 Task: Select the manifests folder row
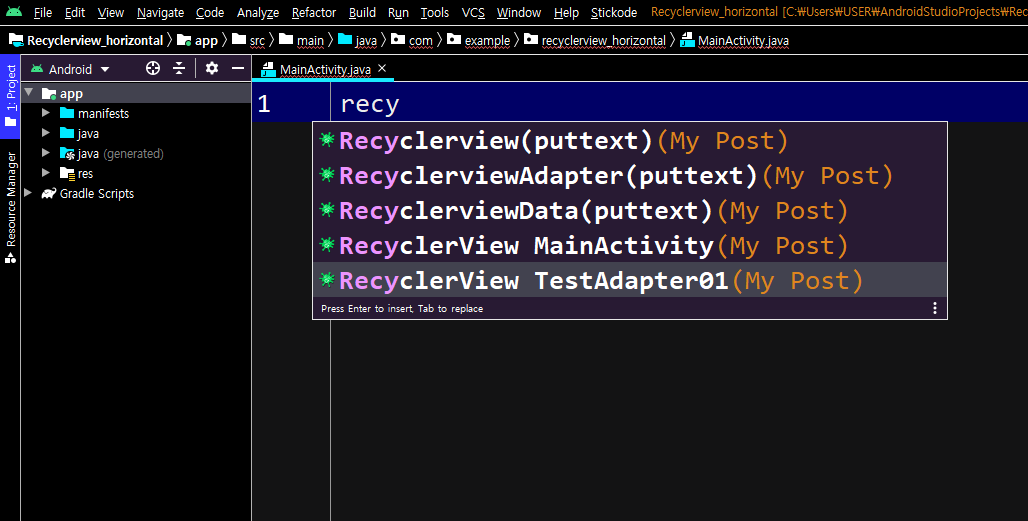136,113
